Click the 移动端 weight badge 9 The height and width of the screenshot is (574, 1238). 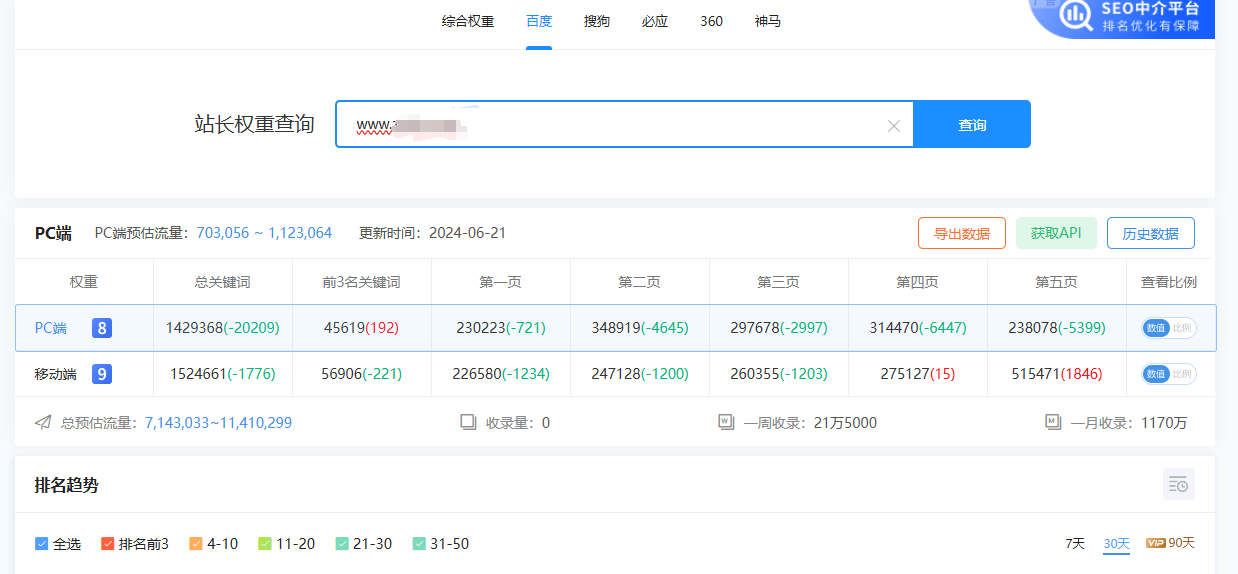click(102, 374)
